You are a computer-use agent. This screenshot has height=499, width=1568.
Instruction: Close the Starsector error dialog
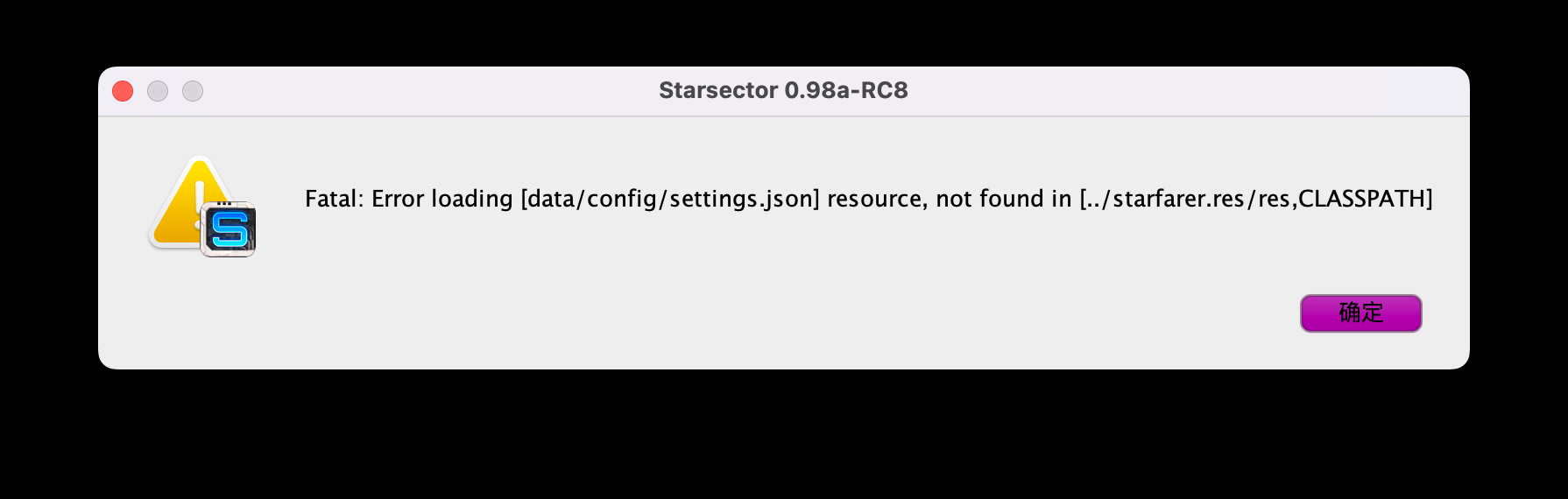point(123,91)
